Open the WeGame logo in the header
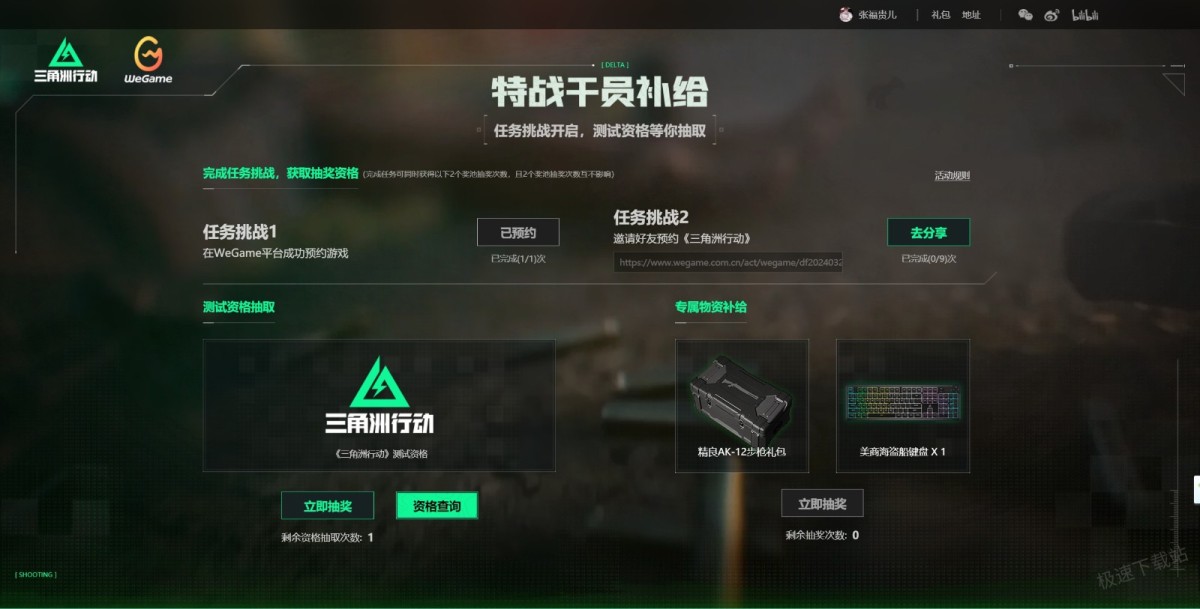The image size is (1200, 609). click(148, 61)
